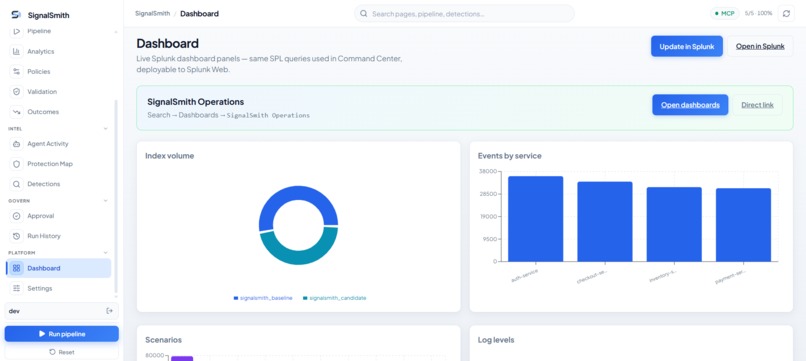Click the 'Events by service' panel title
The height and width of the screenshot is (361, 806).
click(509, 156)
